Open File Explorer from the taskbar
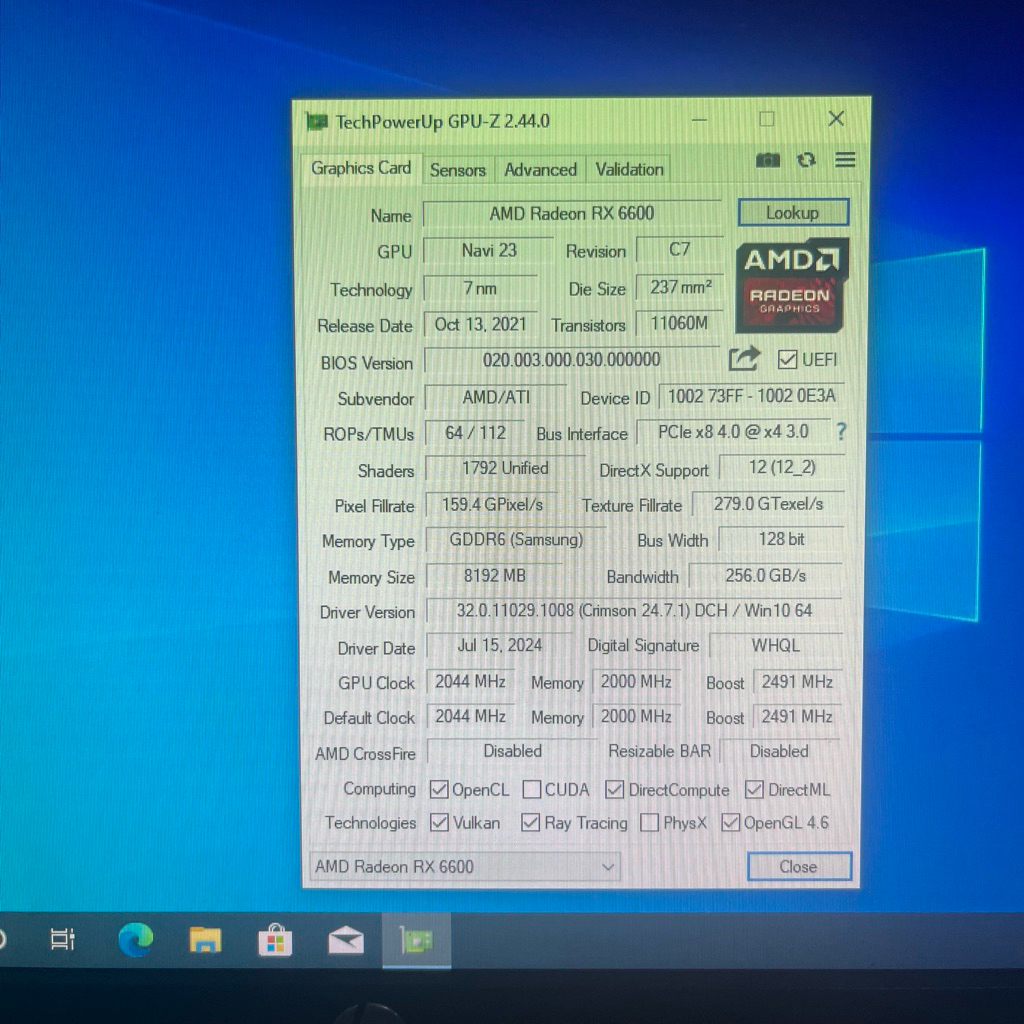 pyautogui.click(x=205, y=940)
